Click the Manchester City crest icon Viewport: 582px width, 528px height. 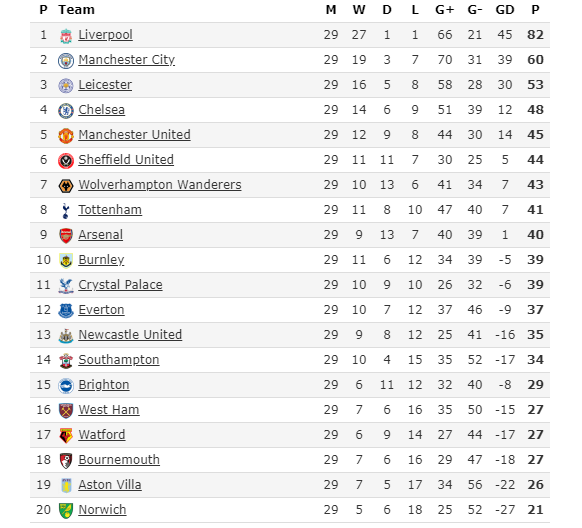66,60
